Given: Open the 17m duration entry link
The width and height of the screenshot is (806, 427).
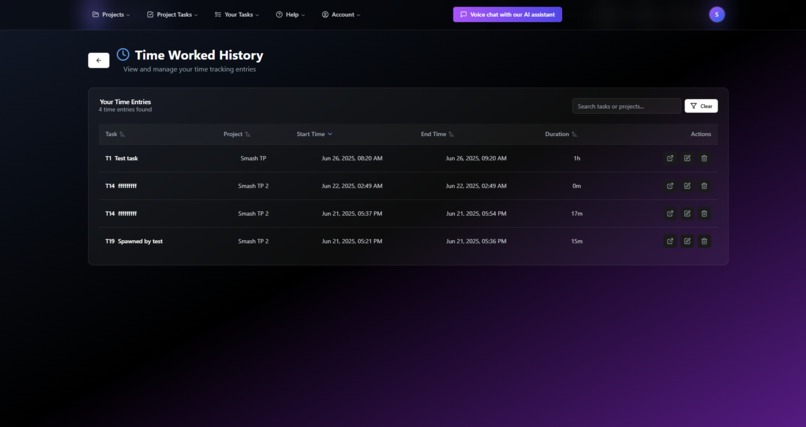Looking at the screenshot, I should point(670,213).
